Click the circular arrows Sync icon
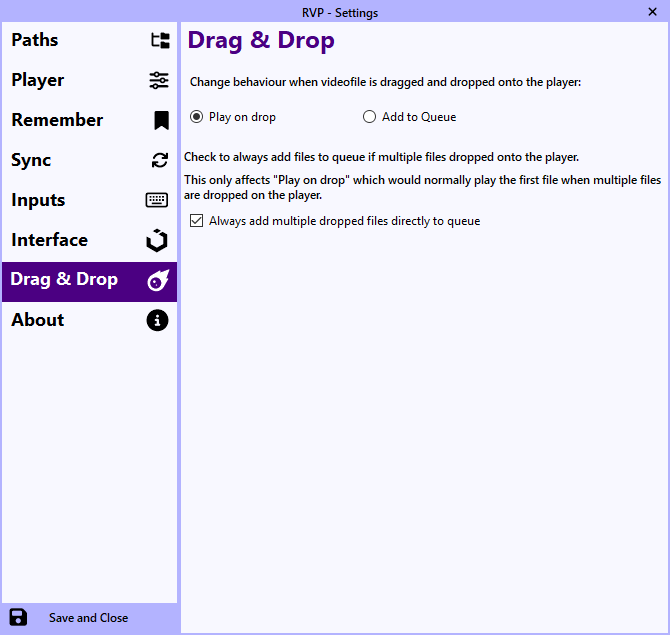The width and height of the screenshot is (670, 635). click(159, 161)
